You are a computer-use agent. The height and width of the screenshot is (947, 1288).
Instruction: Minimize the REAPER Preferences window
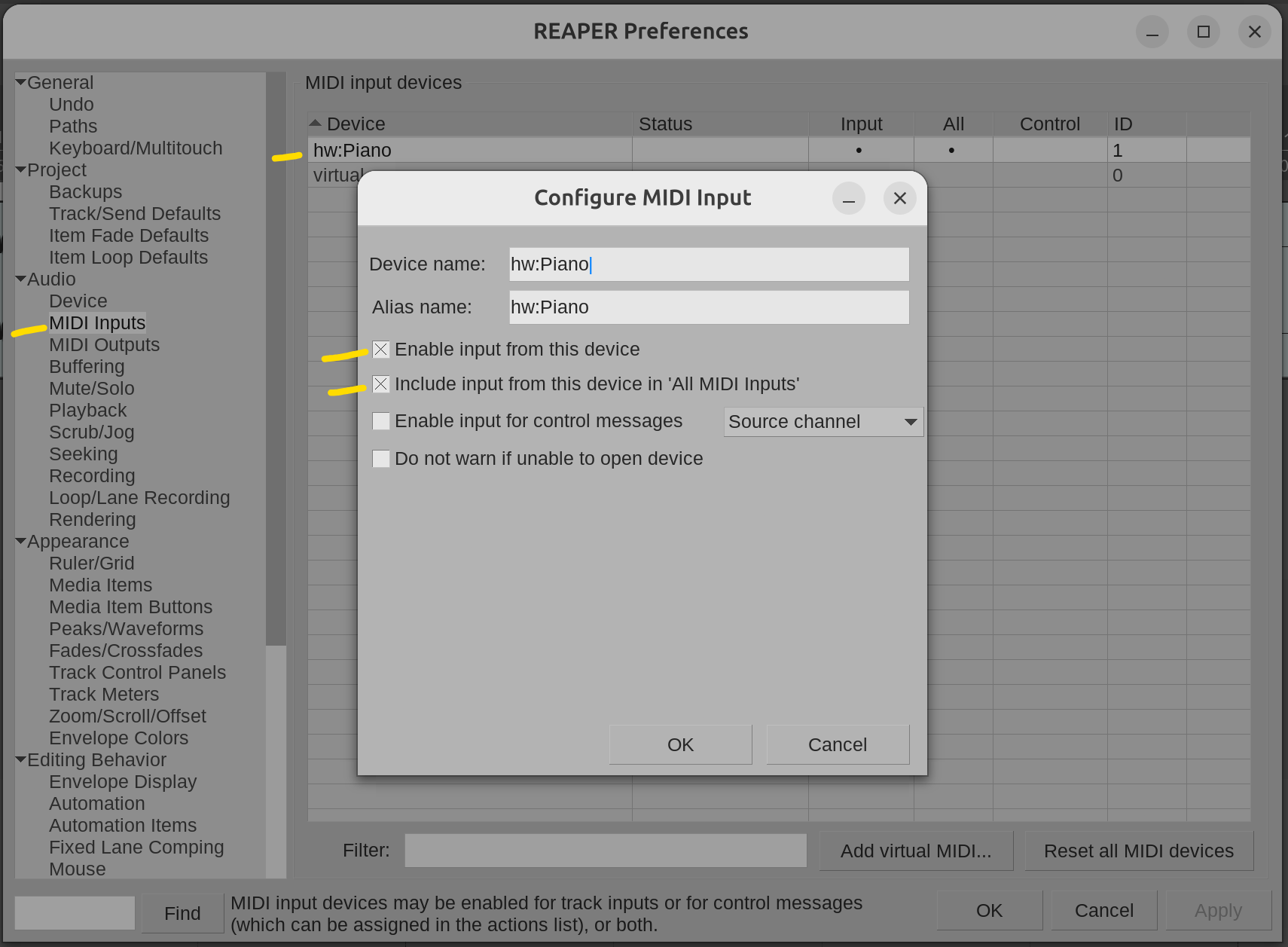[x=1152, y=32]
